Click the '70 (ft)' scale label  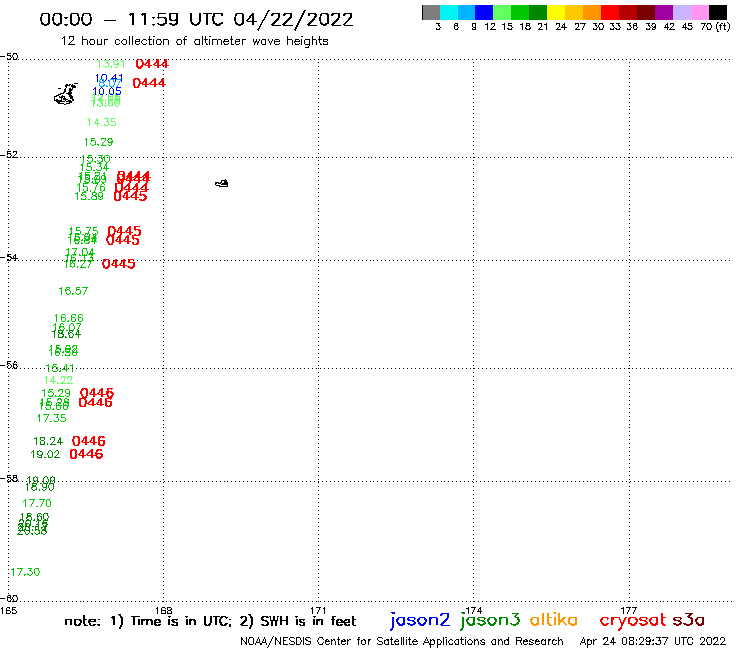(x=715, y=27)
